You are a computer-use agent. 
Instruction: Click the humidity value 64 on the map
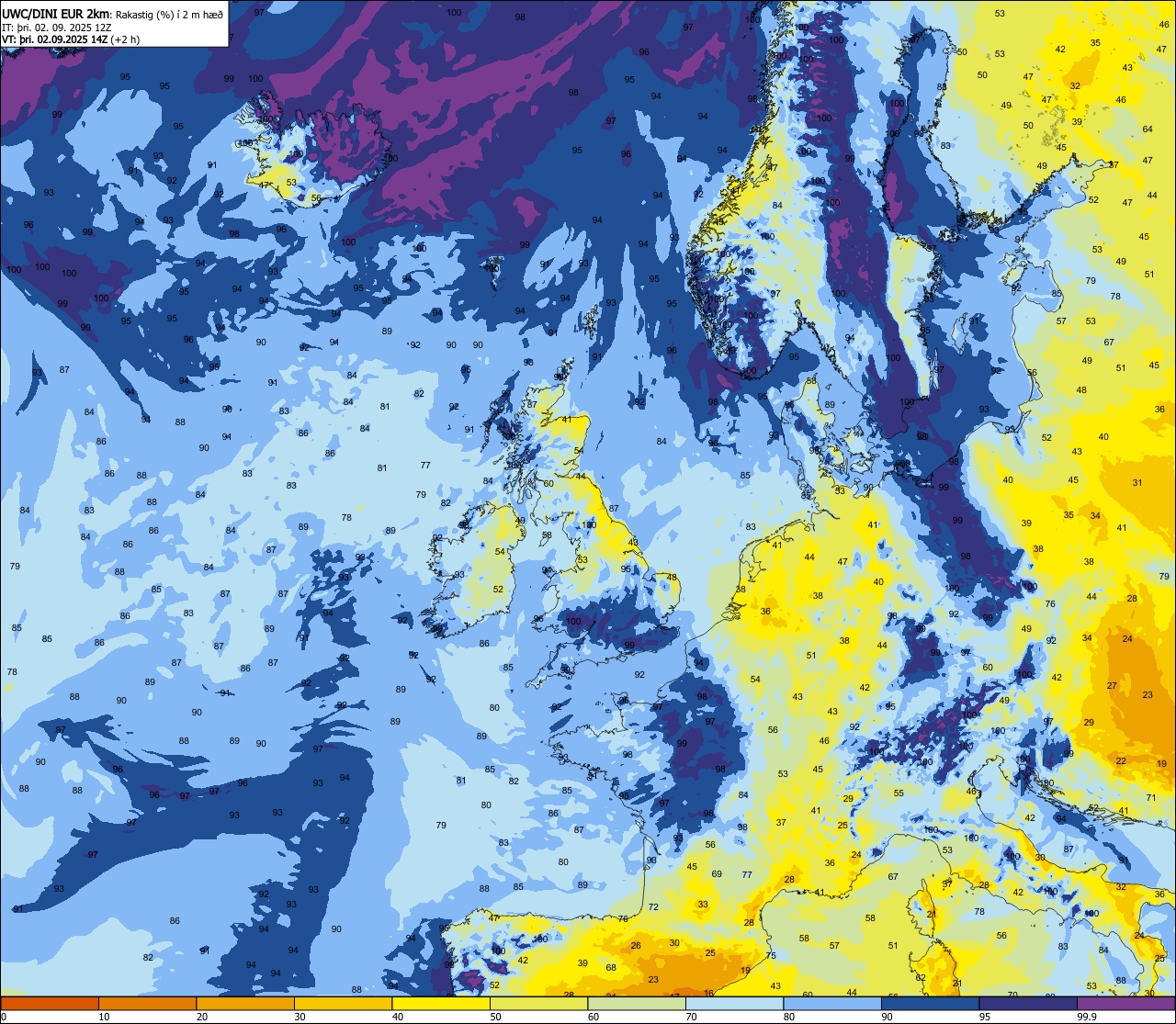[x=1148, y=129]
